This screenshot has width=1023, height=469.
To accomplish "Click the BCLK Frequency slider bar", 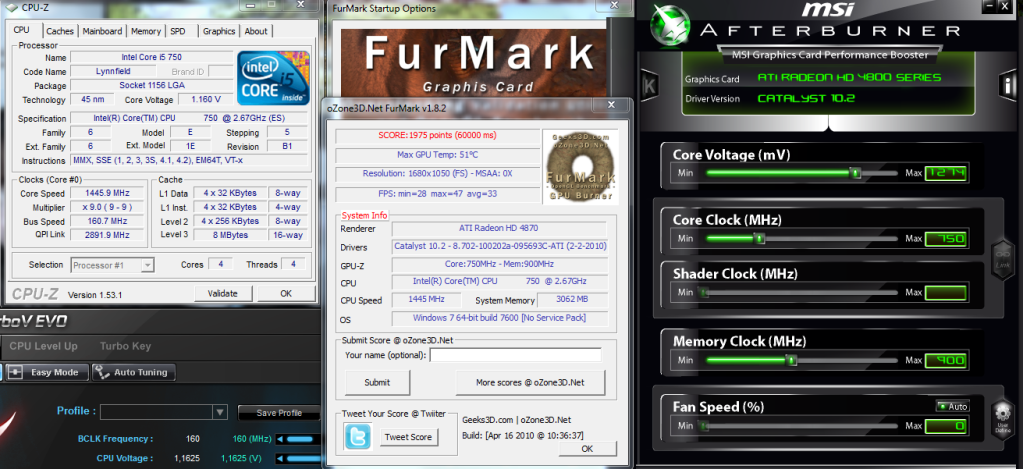I will 299,439.
